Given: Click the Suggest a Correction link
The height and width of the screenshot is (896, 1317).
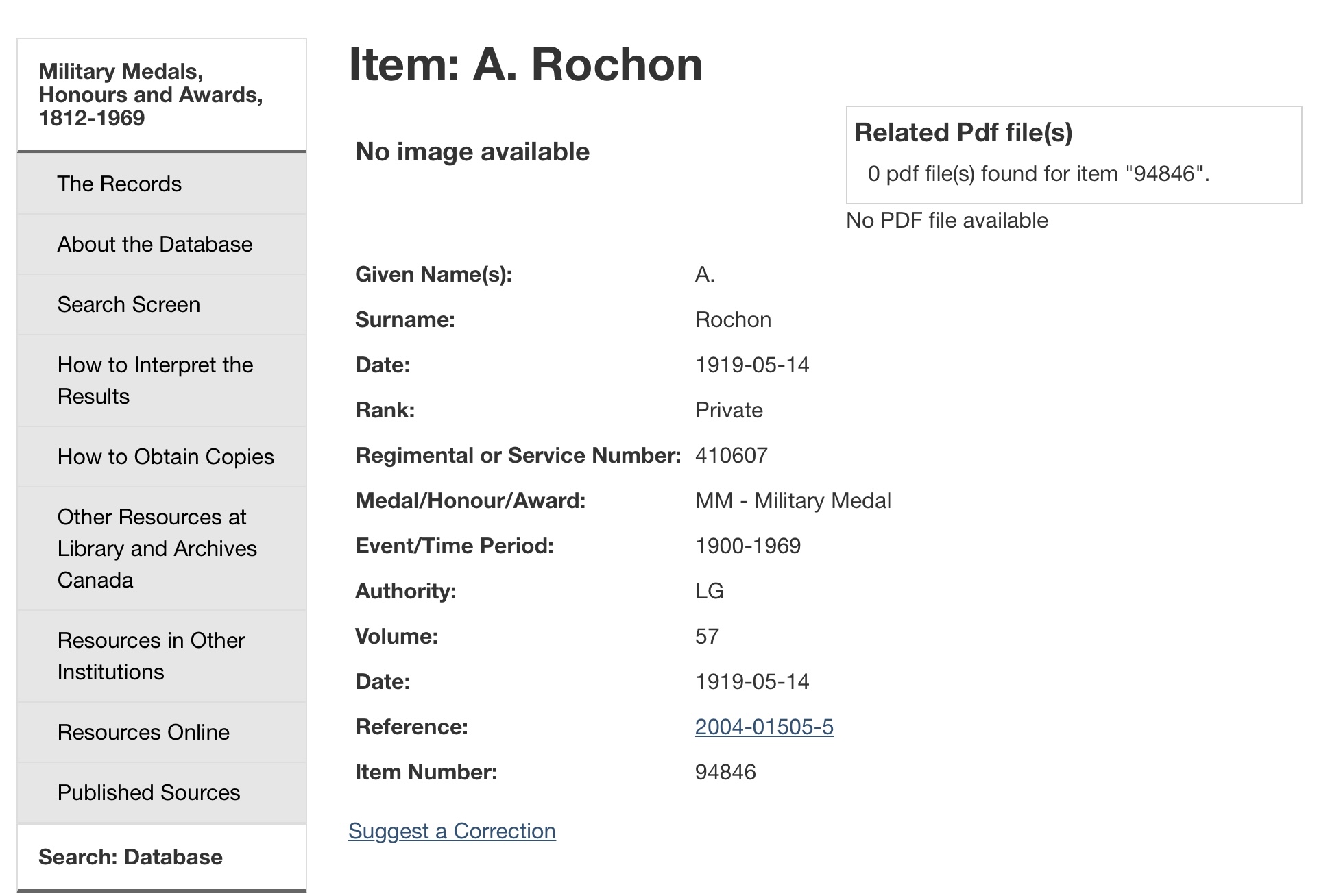Looking at the screenshot, I should click(x=452, y=831).
